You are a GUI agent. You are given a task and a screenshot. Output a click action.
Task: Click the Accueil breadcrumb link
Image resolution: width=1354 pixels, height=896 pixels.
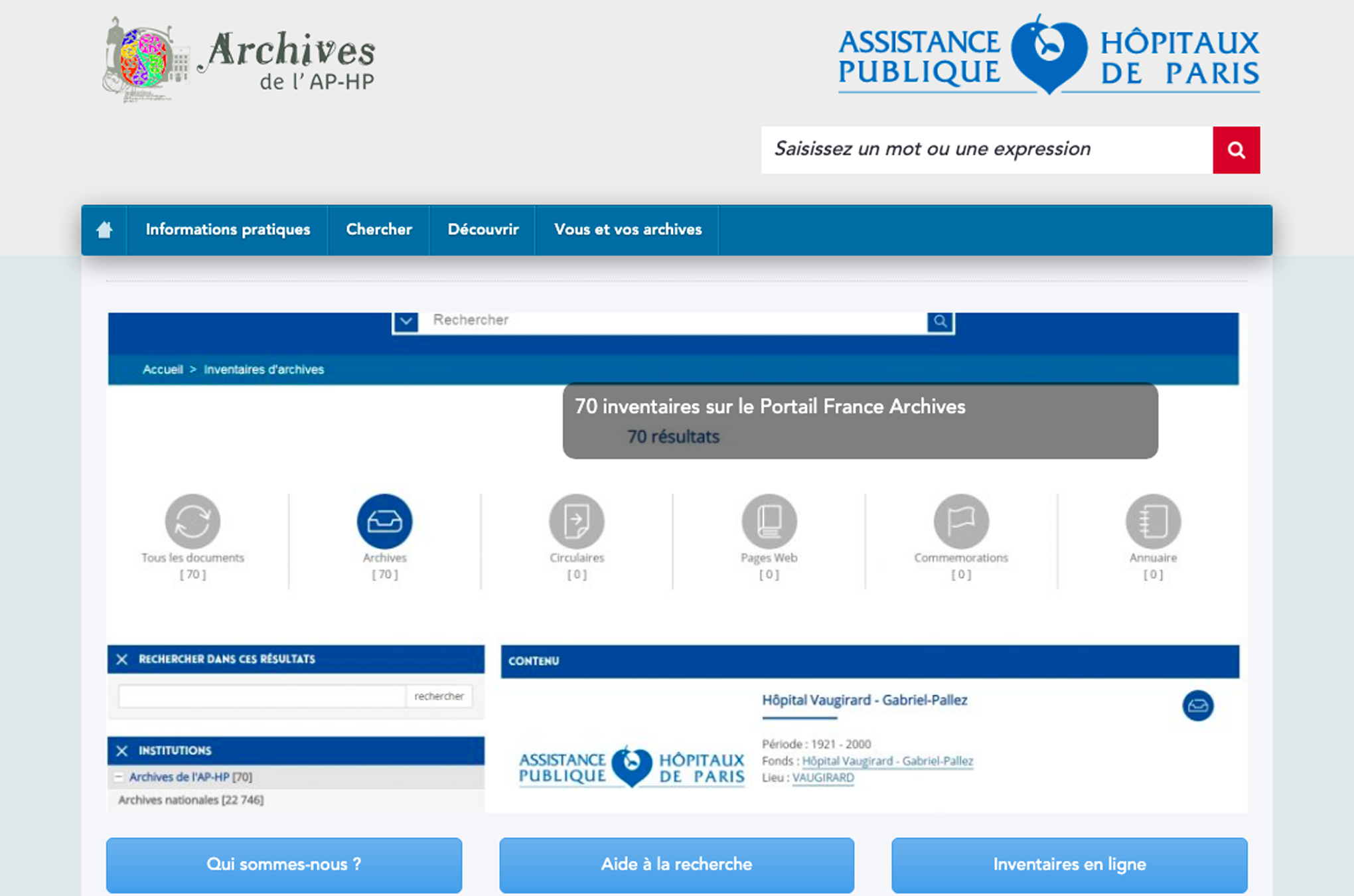pos(163,370)
